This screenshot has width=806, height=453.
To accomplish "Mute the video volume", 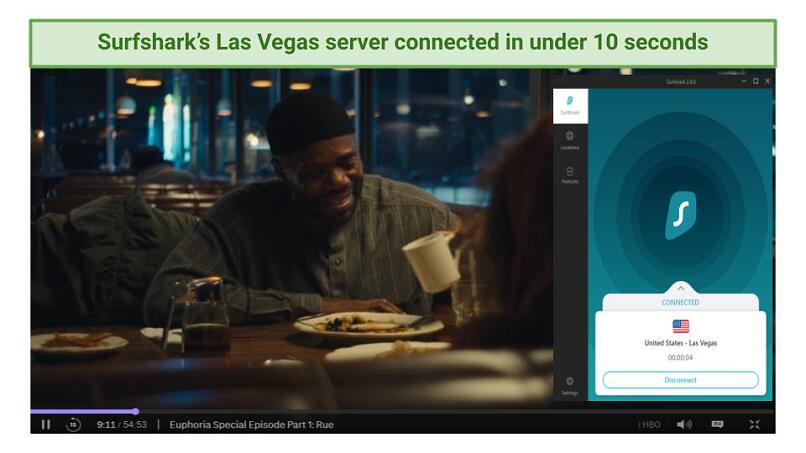I will (684, 424).
